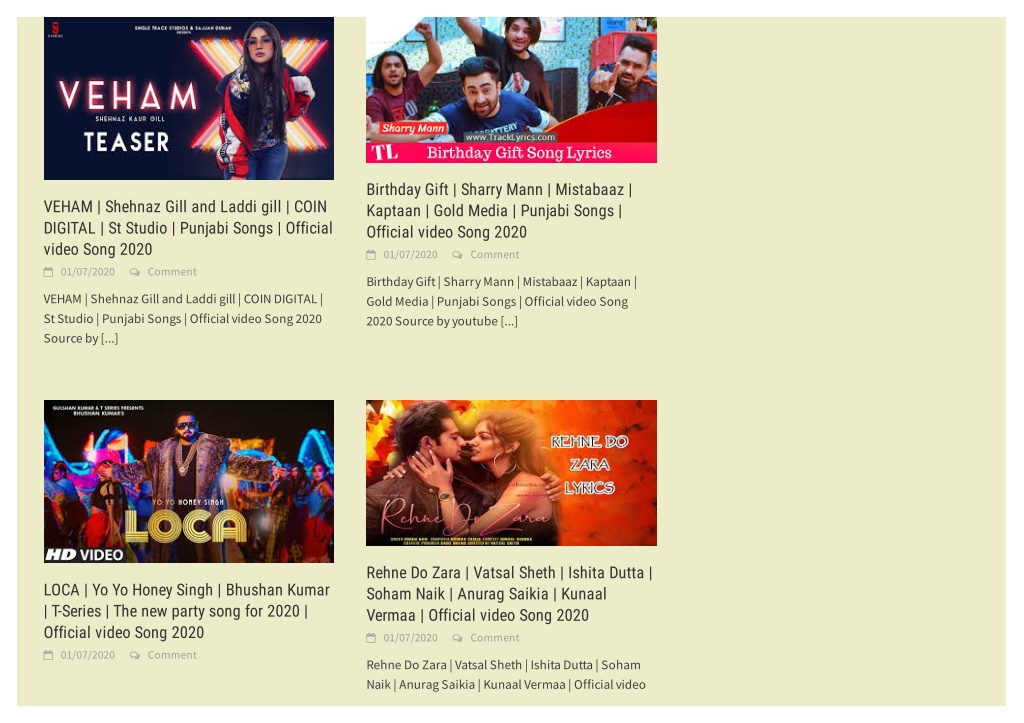This screenshot has width=1024, height=723.
Task: Open the VEHAM Shehnaz Gill post title
Action: click(188, 229)
